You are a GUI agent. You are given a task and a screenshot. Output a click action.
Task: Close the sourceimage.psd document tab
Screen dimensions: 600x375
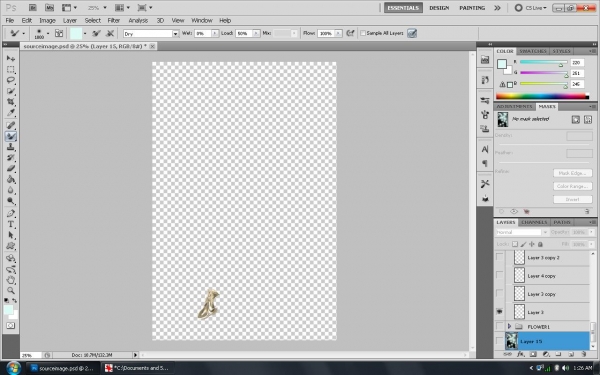152,46
